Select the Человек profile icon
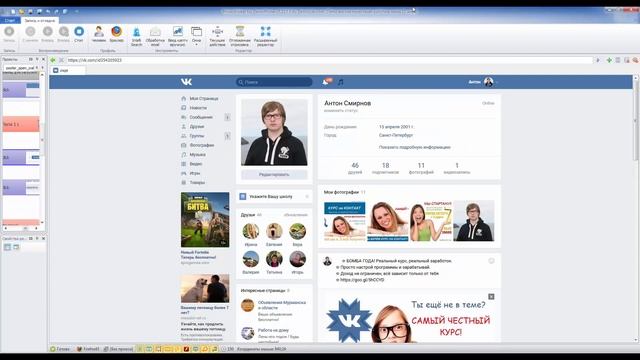640x360 pixels. [98, 34]
